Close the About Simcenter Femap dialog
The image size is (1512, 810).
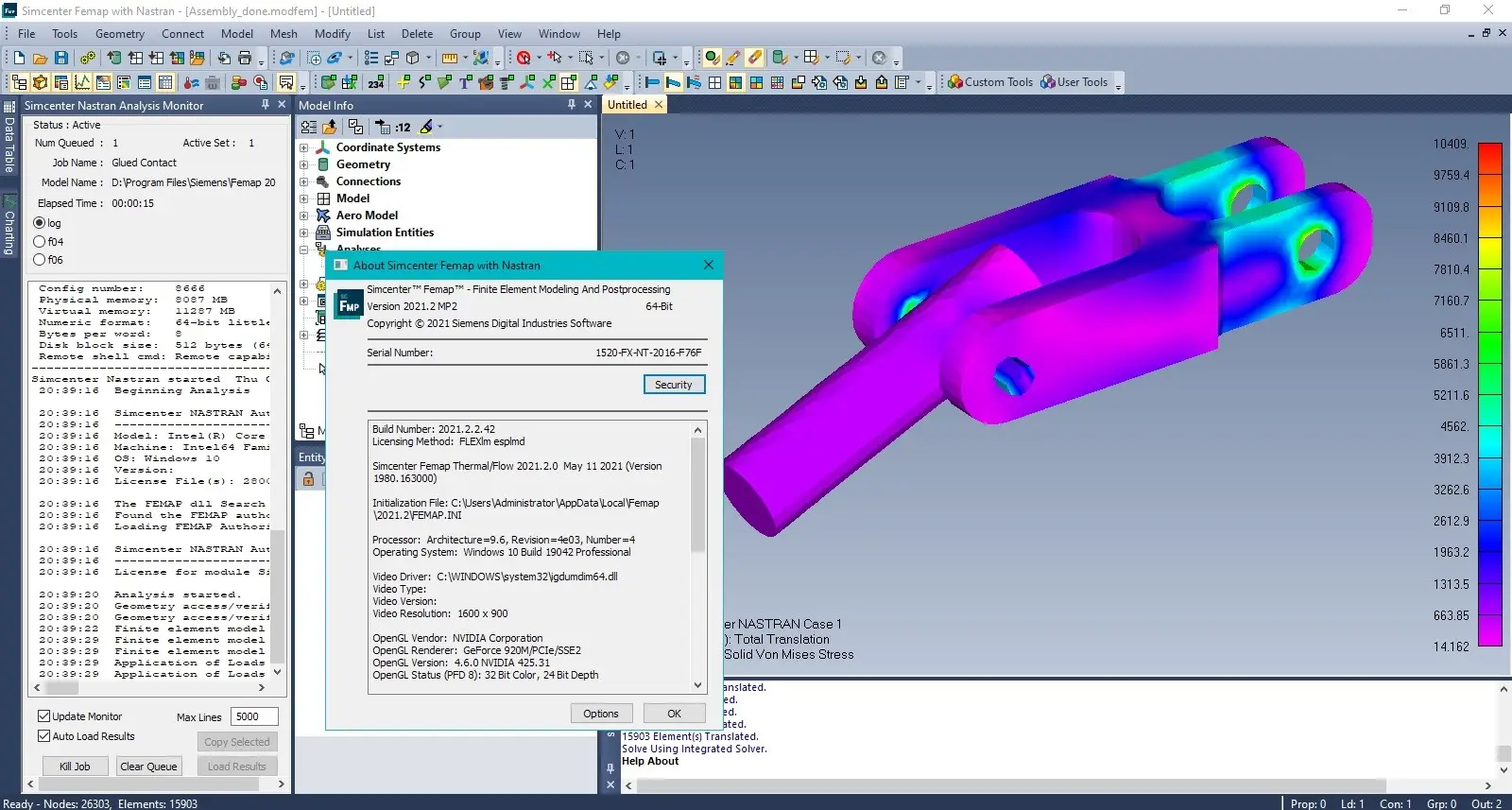tap(709, 265)
